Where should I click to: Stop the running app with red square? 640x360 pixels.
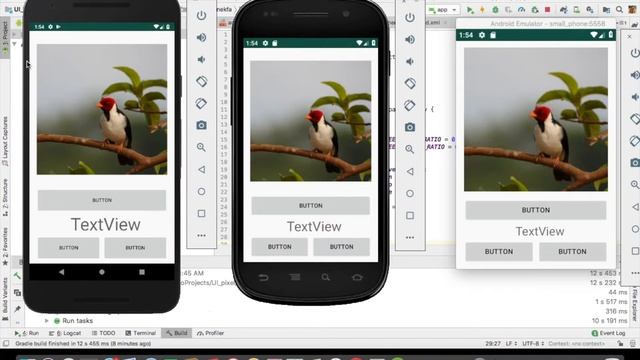pos(548,10)
